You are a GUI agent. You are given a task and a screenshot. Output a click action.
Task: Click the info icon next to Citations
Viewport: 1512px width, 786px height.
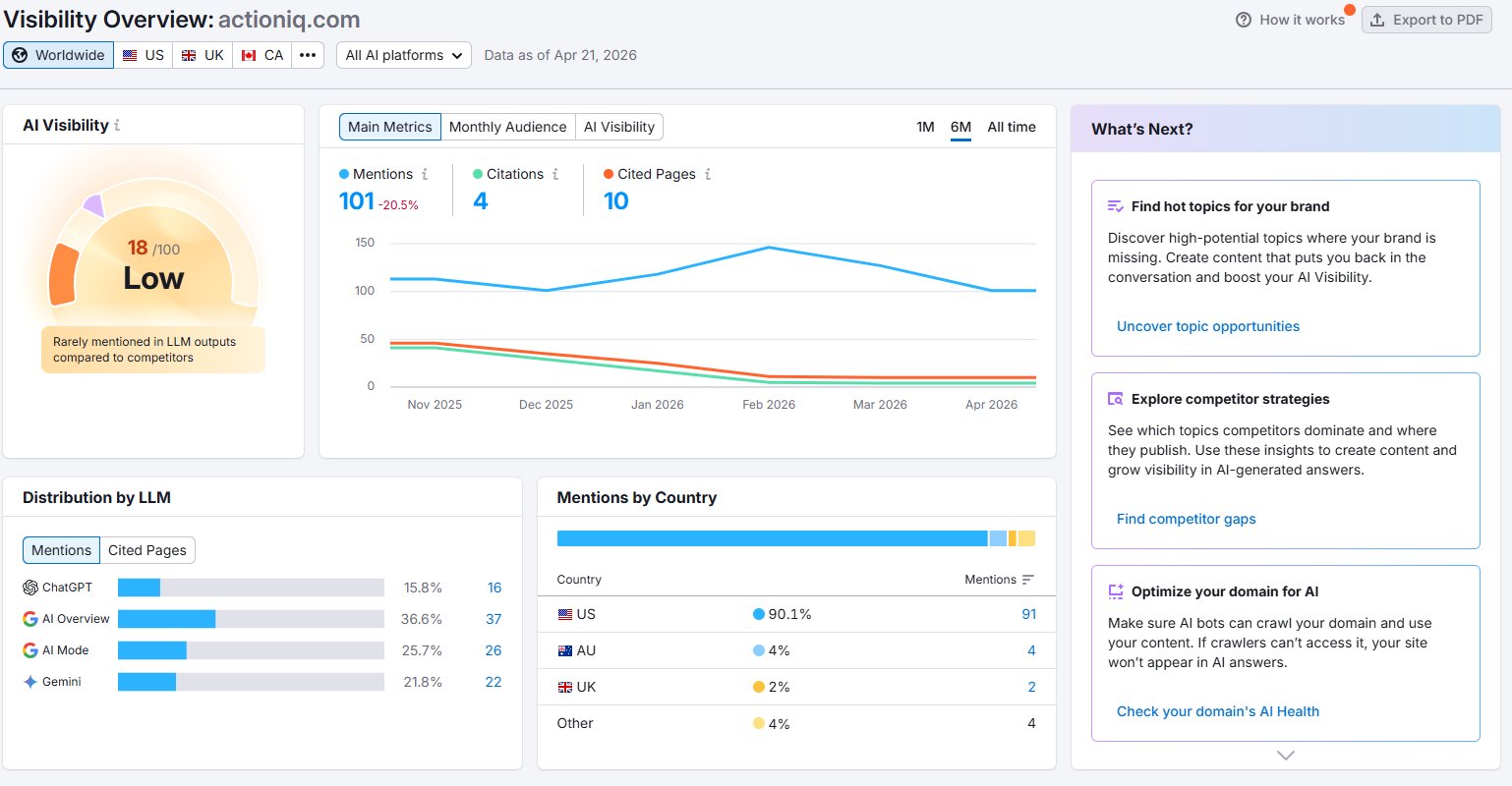555,174
